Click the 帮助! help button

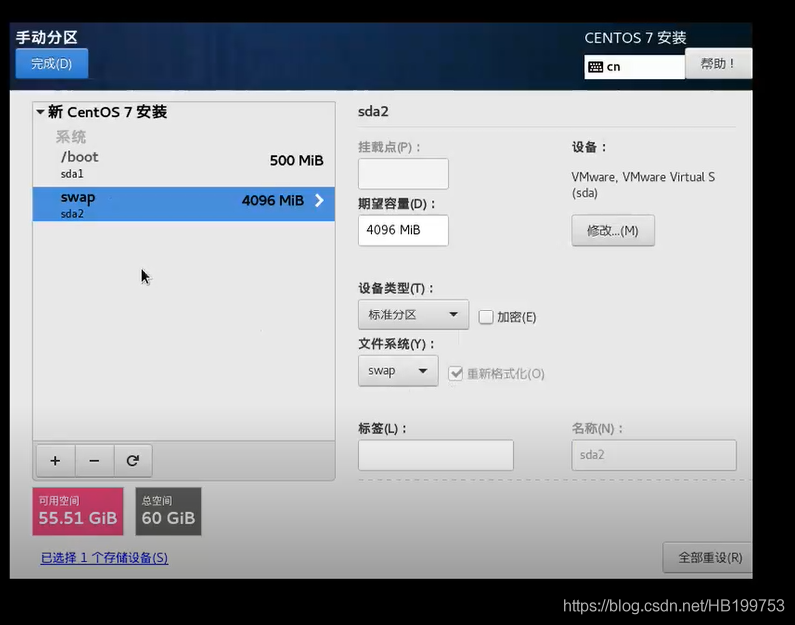pyautogui.click(x=718, y=63)
